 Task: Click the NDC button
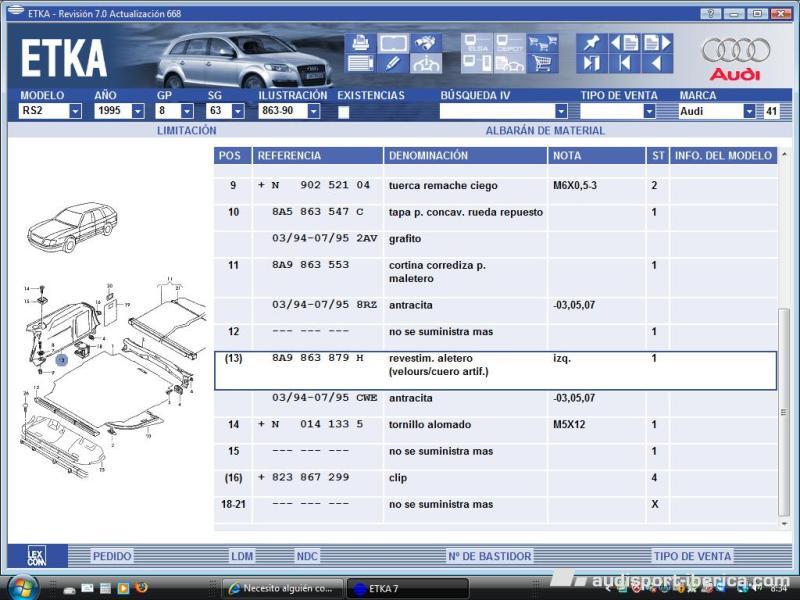(x=307, y=556)
